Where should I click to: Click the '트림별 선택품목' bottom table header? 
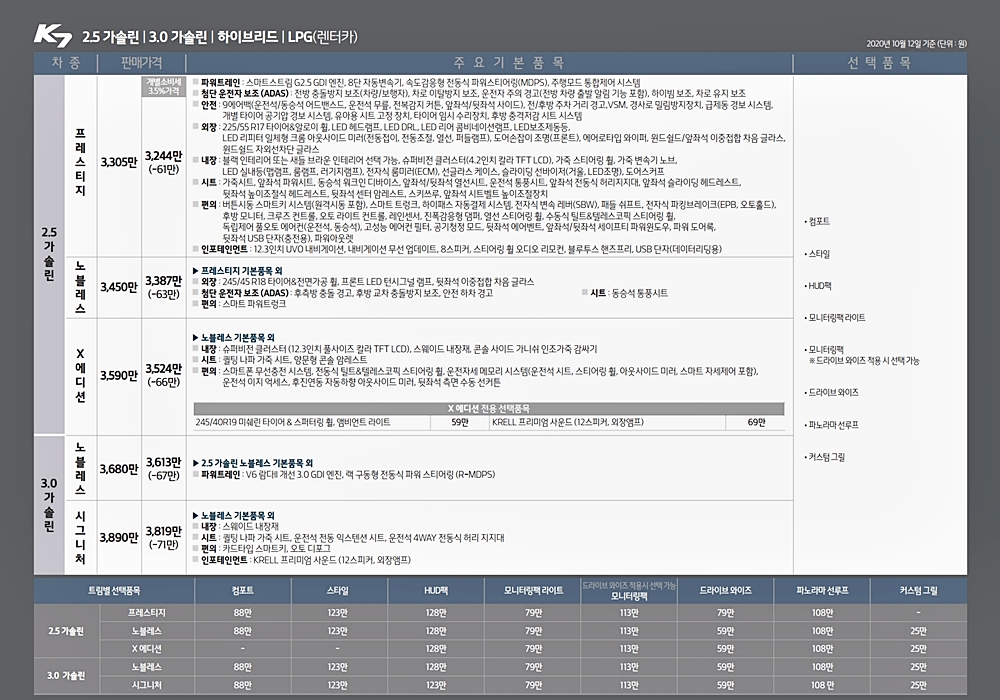point(114,592)
